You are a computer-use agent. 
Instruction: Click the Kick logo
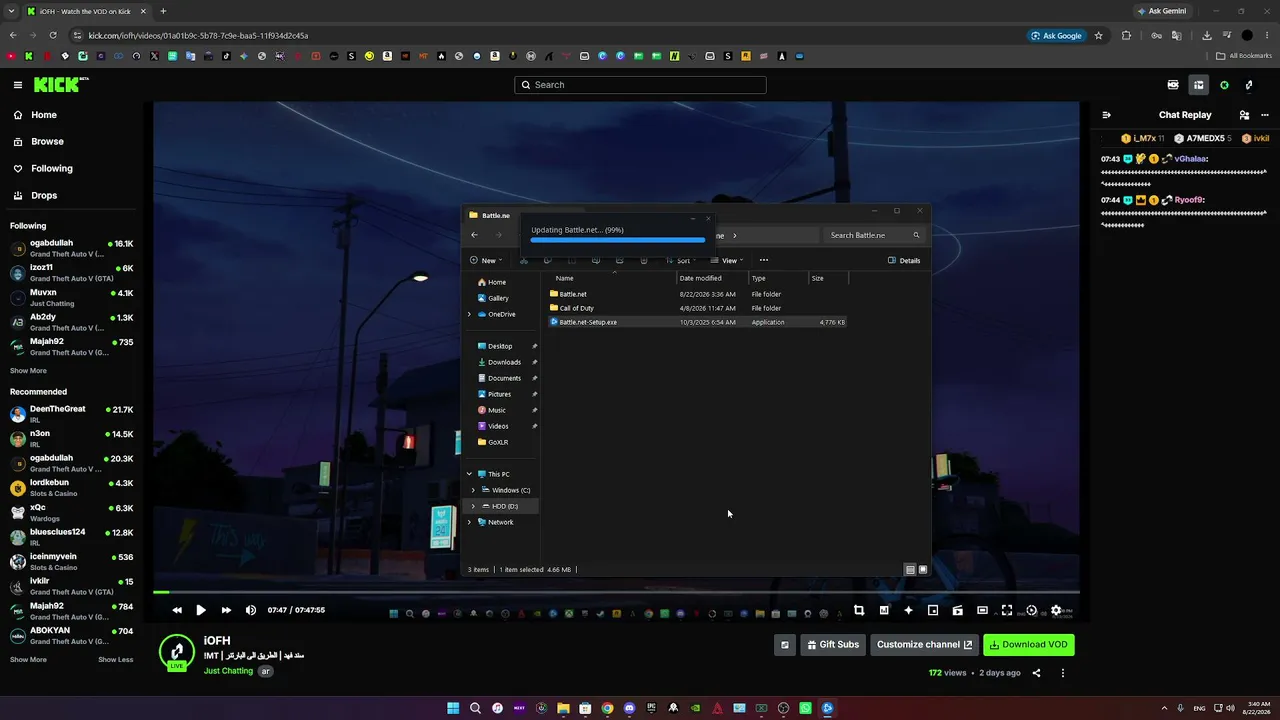[x=60, y=85]
